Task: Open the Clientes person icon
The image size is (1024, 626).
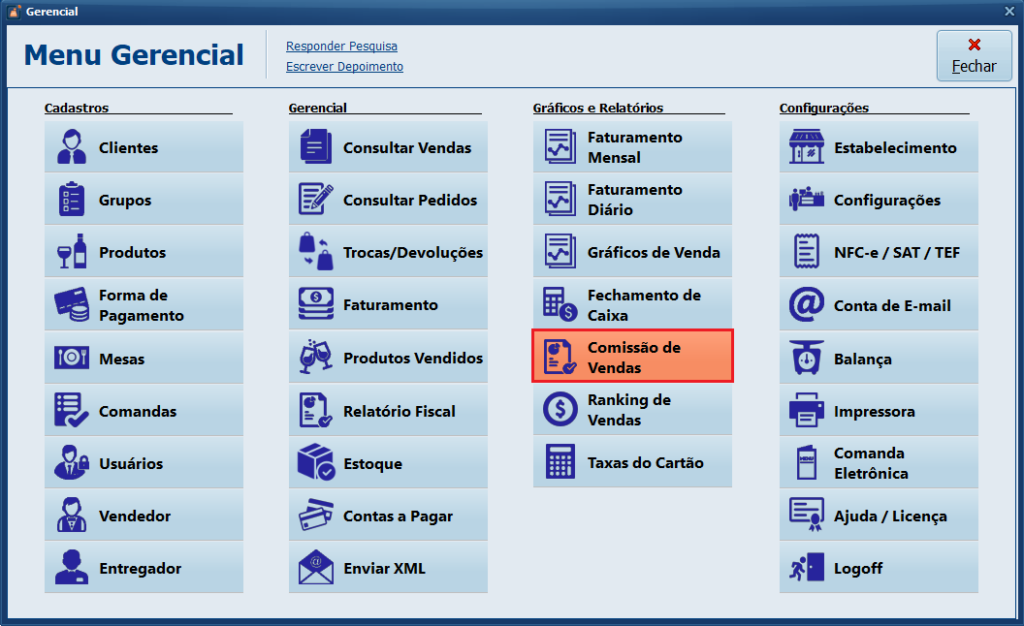Action: [x=71, y=147]
